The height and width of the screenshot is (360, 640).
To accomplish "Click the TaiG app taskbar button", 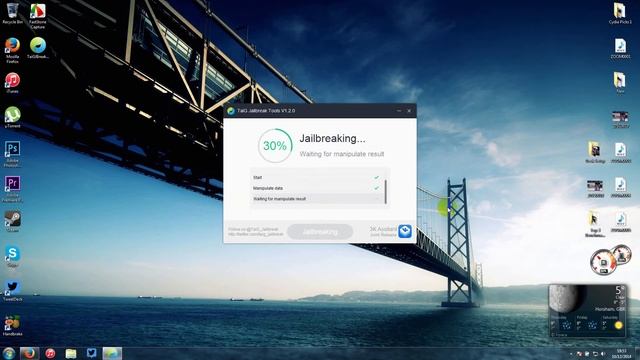I will click(112, 353).
